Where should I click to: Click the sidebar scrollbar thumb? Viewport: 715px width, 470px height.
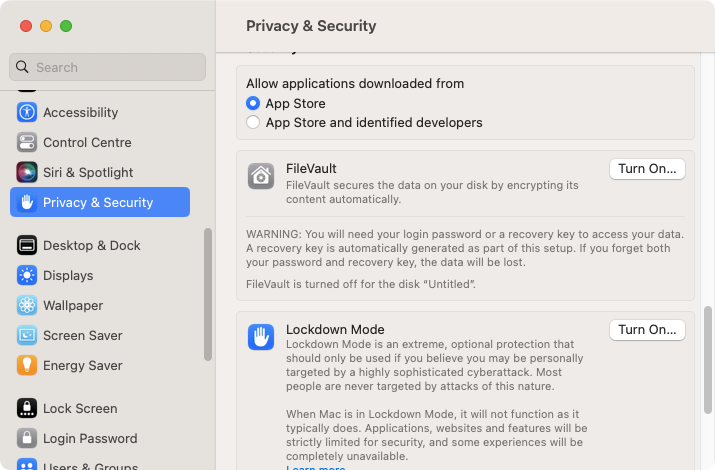[x=208, y=294]
